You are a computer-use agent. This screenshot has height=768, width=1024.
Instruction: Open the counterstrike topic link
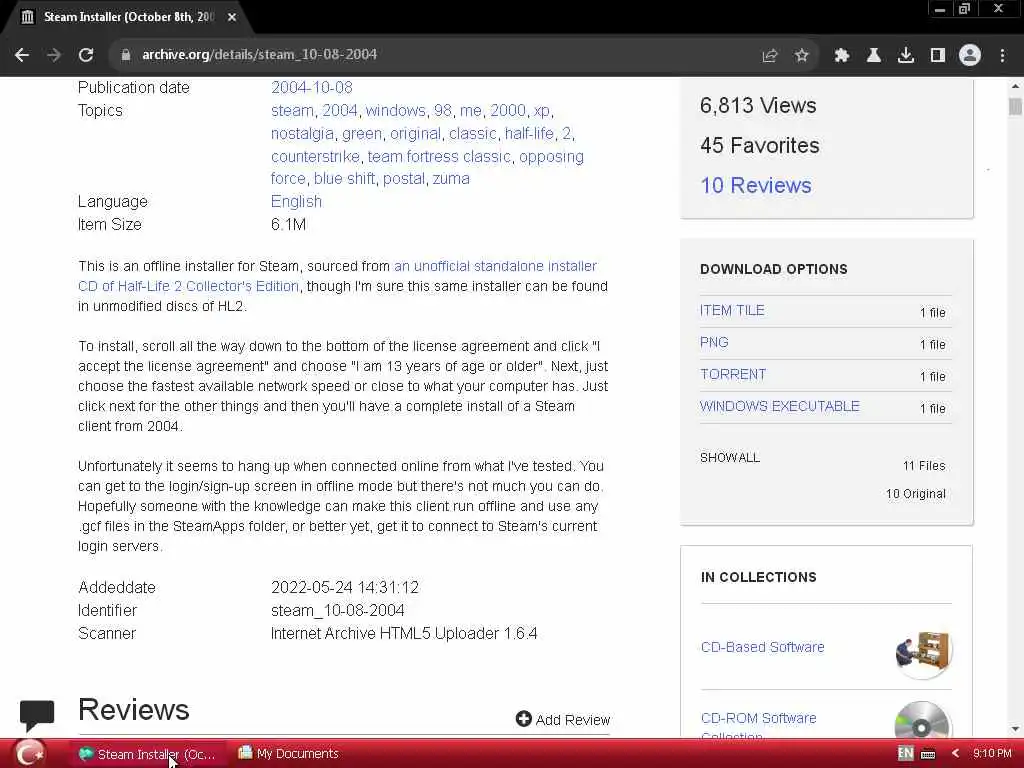click(315, 157)
